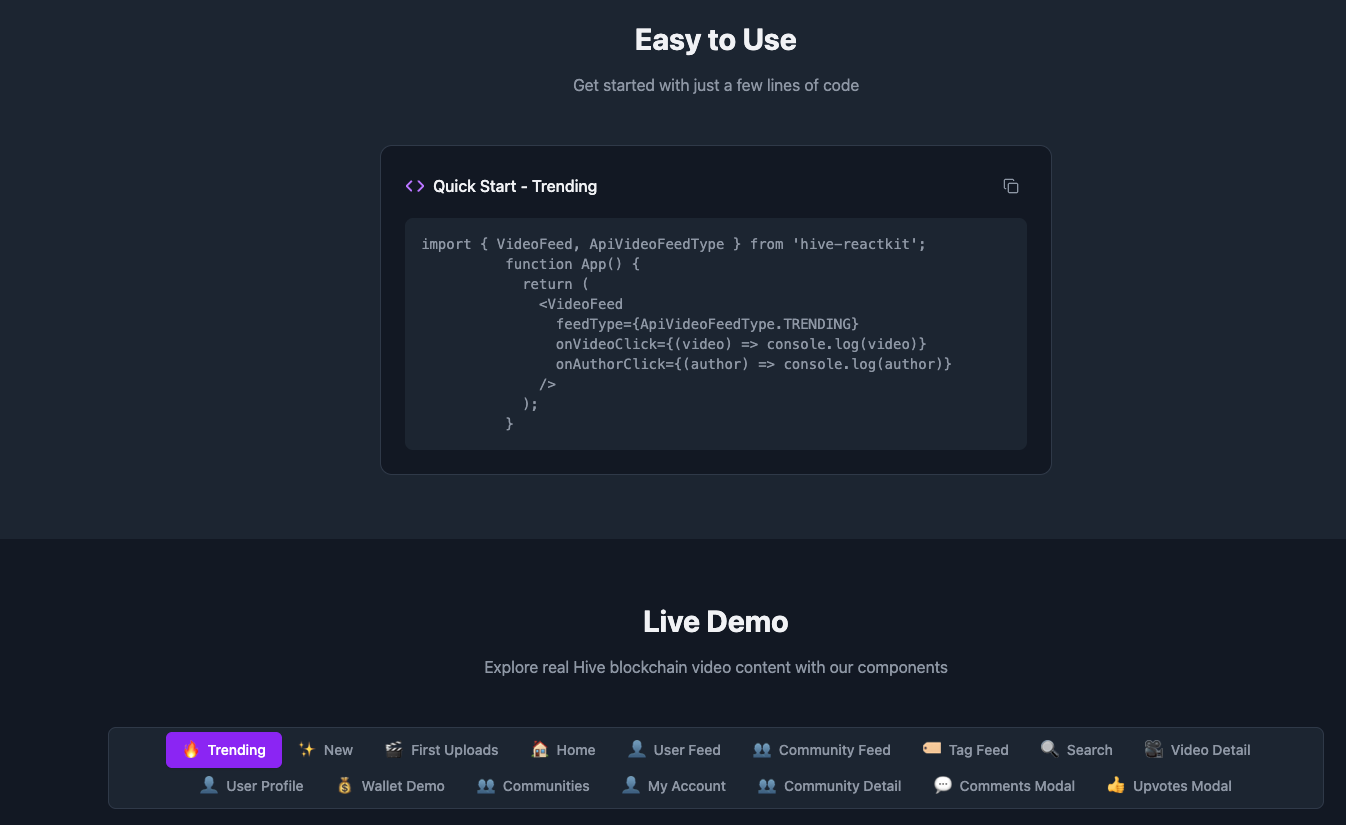This screenshot has width=1346, height=825.
Task: Click the 'Live Demo' heading
Action: [x=716, y=622]
